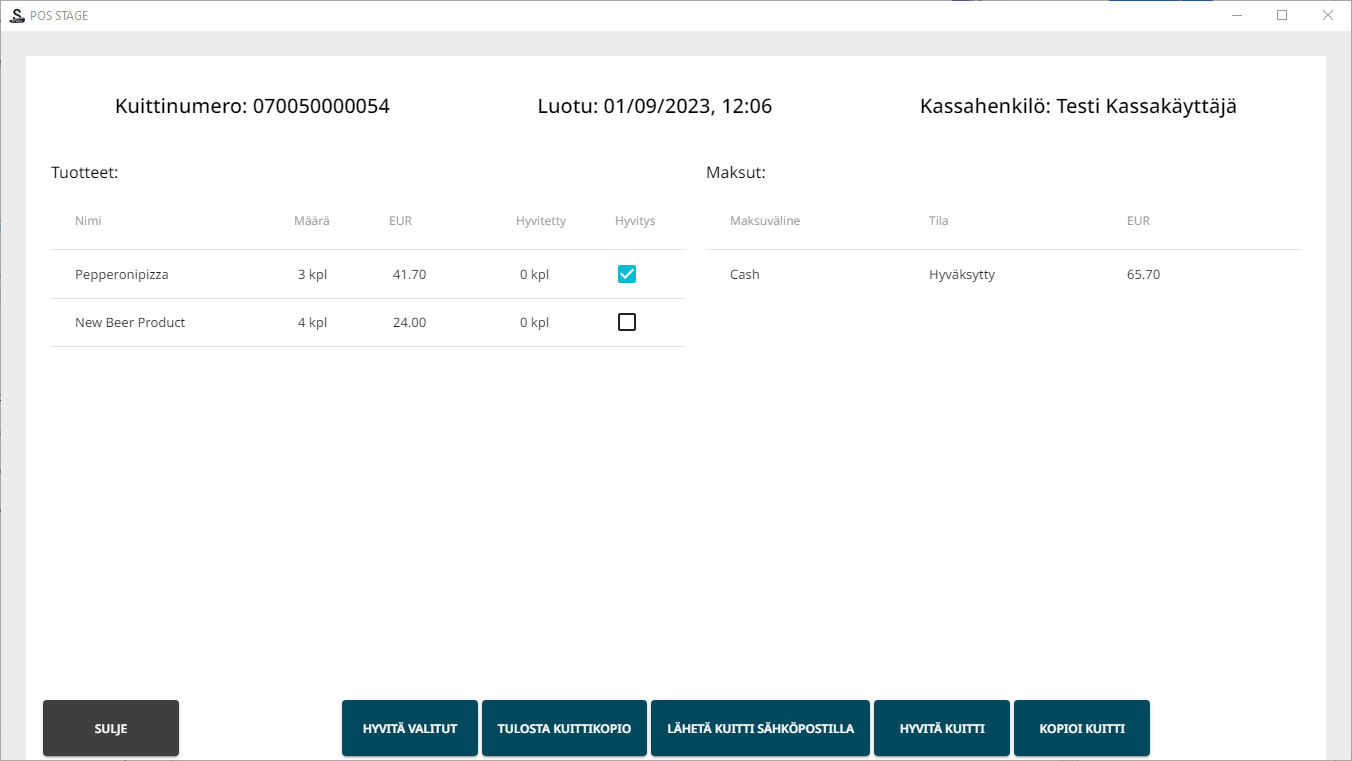Select the Cash payment row

(x=745, y=274)
